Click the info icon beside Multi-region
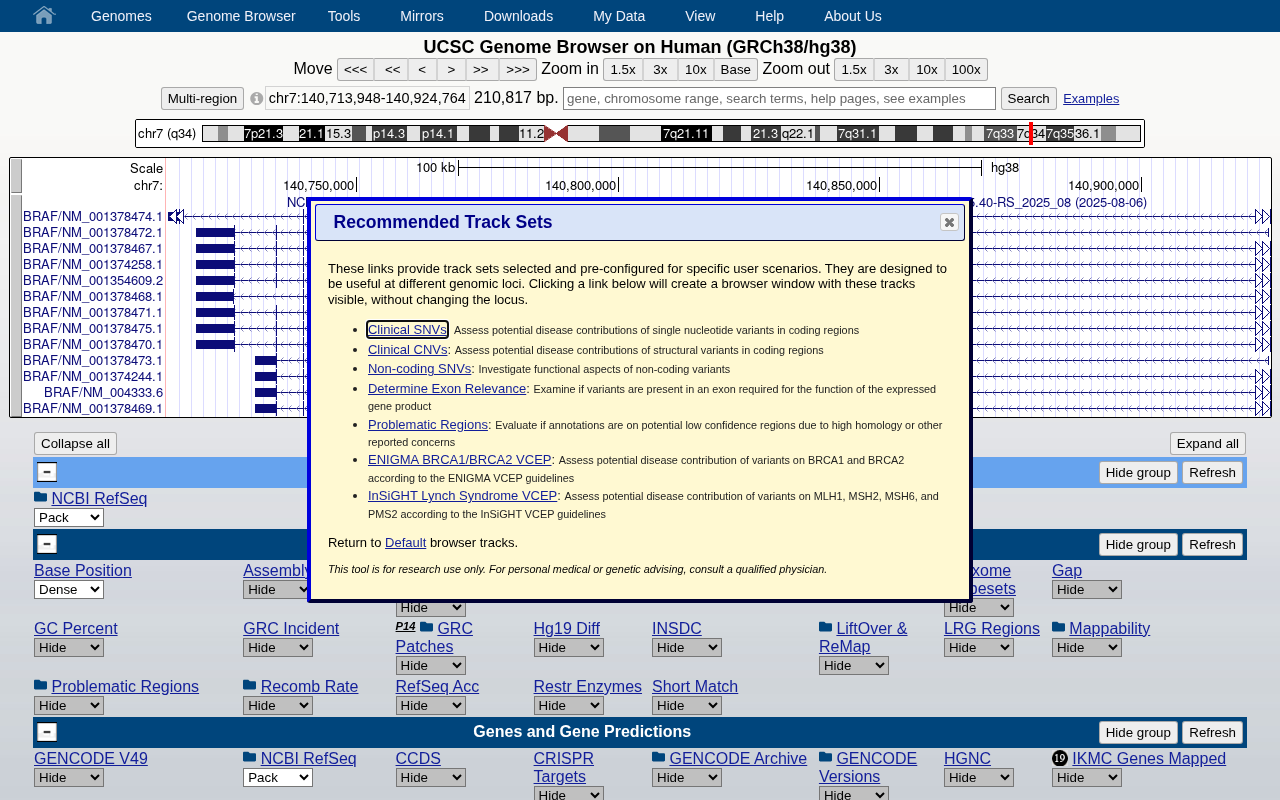Image resolution: width=1280 pixels, height=800 pixels. point(257,98)
